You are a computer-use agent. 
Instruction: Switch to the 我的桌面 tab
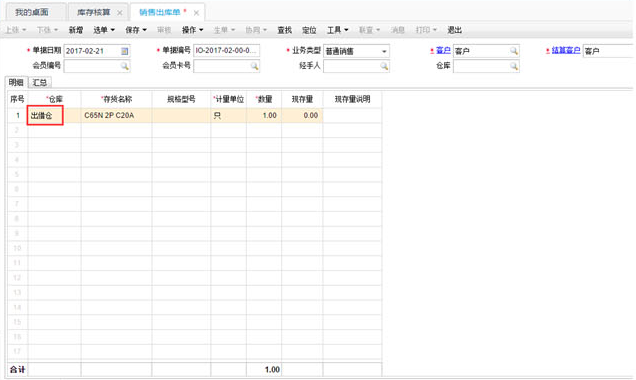32,12
